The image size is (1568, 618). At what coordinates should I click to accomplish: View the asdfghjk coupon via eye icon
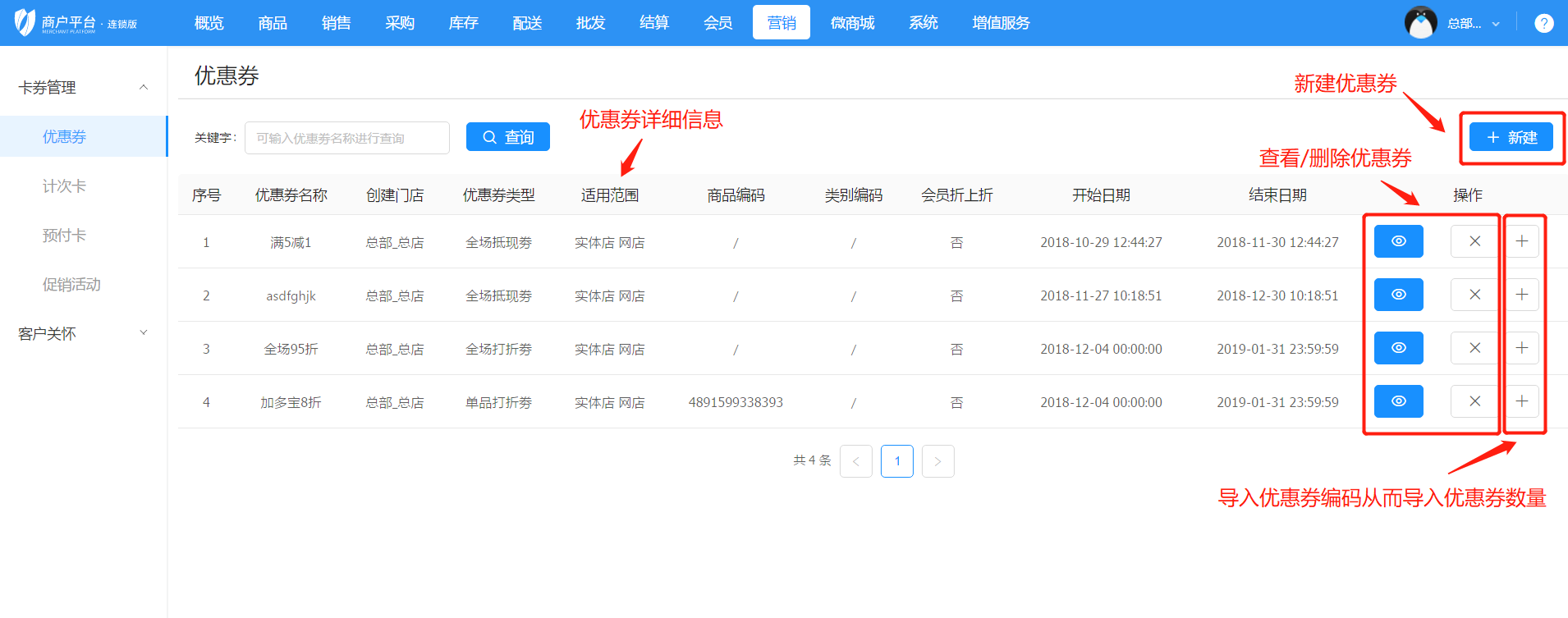(x=1398, y=295)
